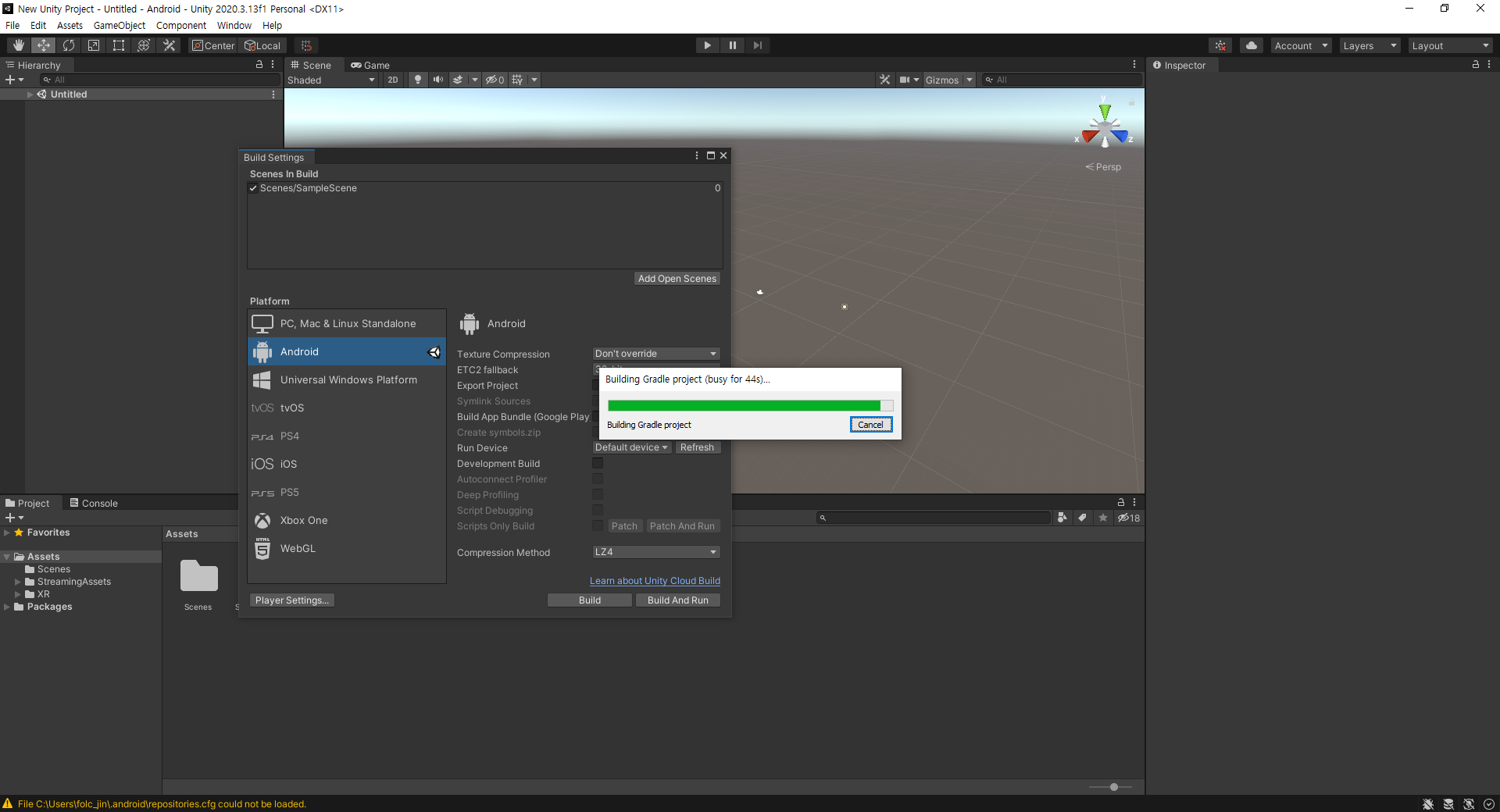This screenshot has width=1500, height=812.
Task: Search by label in Project panel
Action: (x=1082, y=518)
